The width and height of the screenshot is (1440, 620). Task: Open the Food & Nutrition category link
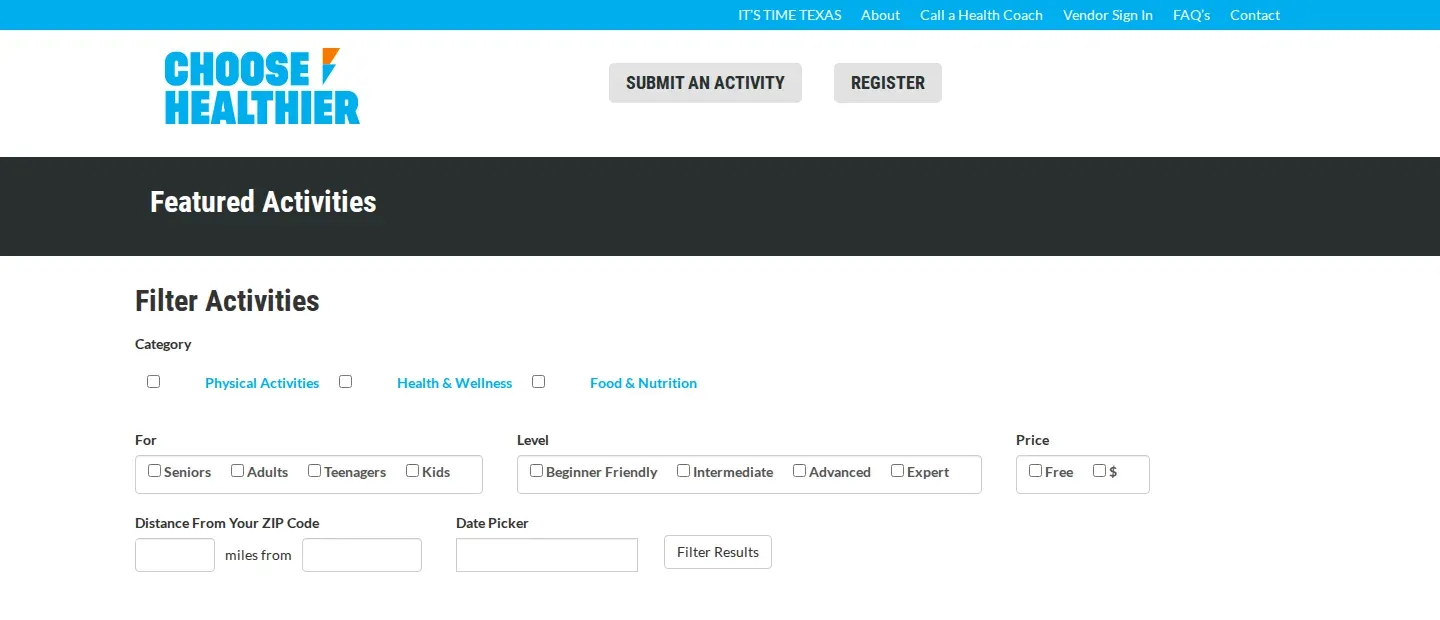[x=643, y=383]
